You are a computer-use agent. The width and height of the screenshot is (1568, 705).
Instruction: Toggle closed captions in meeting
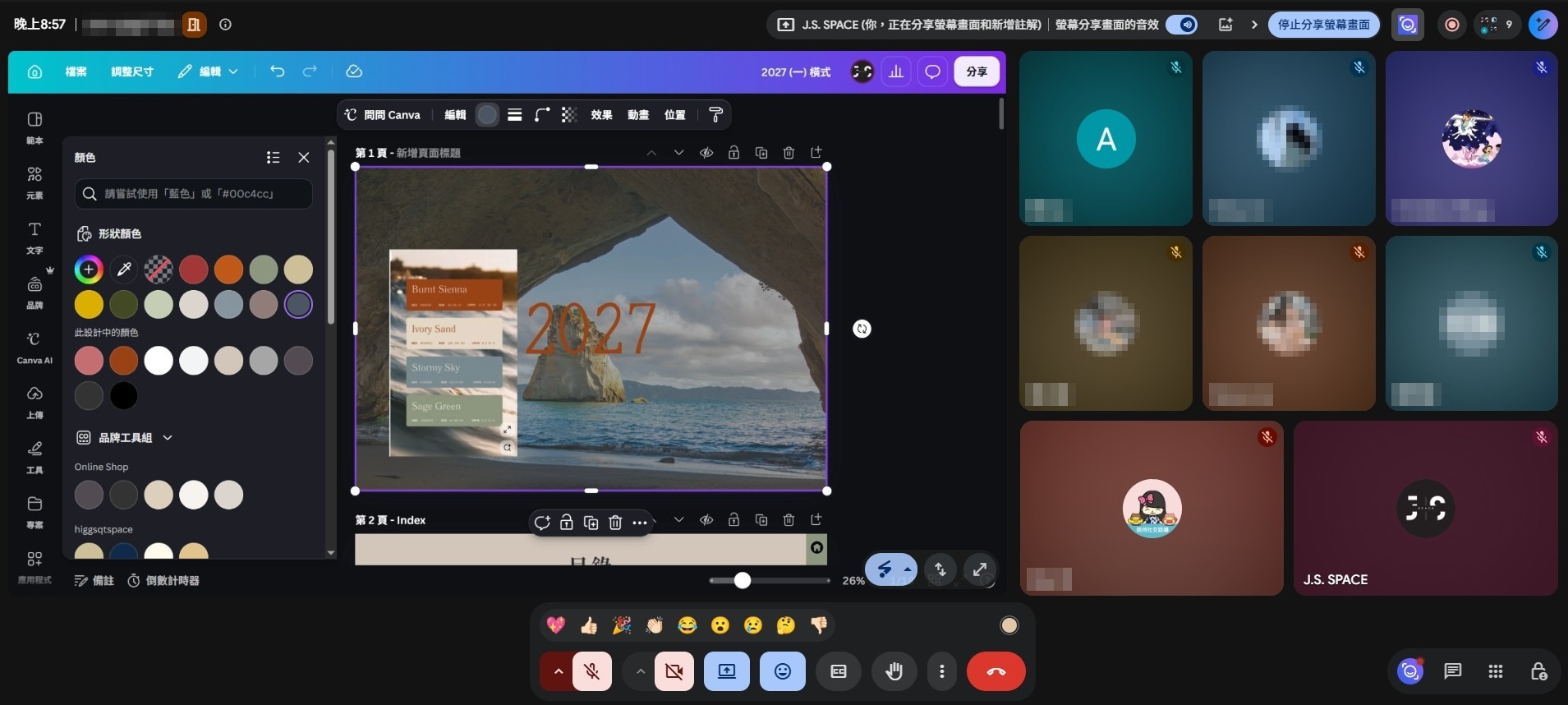coord(839,672)
